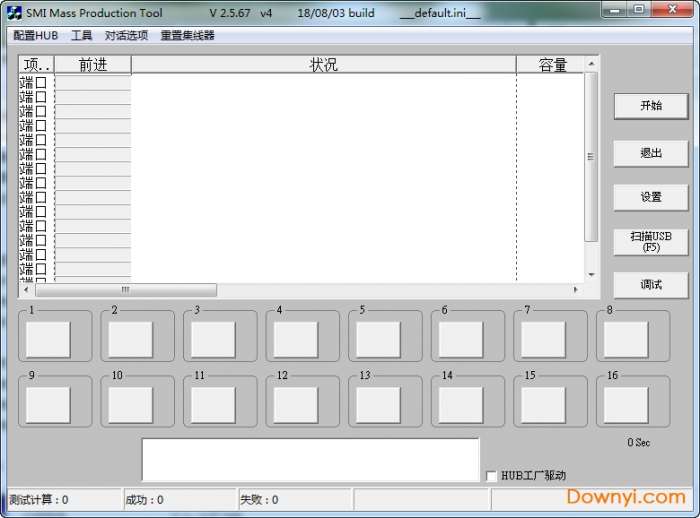Minimize the SMI Mass Production Tool window

pyautogui.click(x=616, y=9)
